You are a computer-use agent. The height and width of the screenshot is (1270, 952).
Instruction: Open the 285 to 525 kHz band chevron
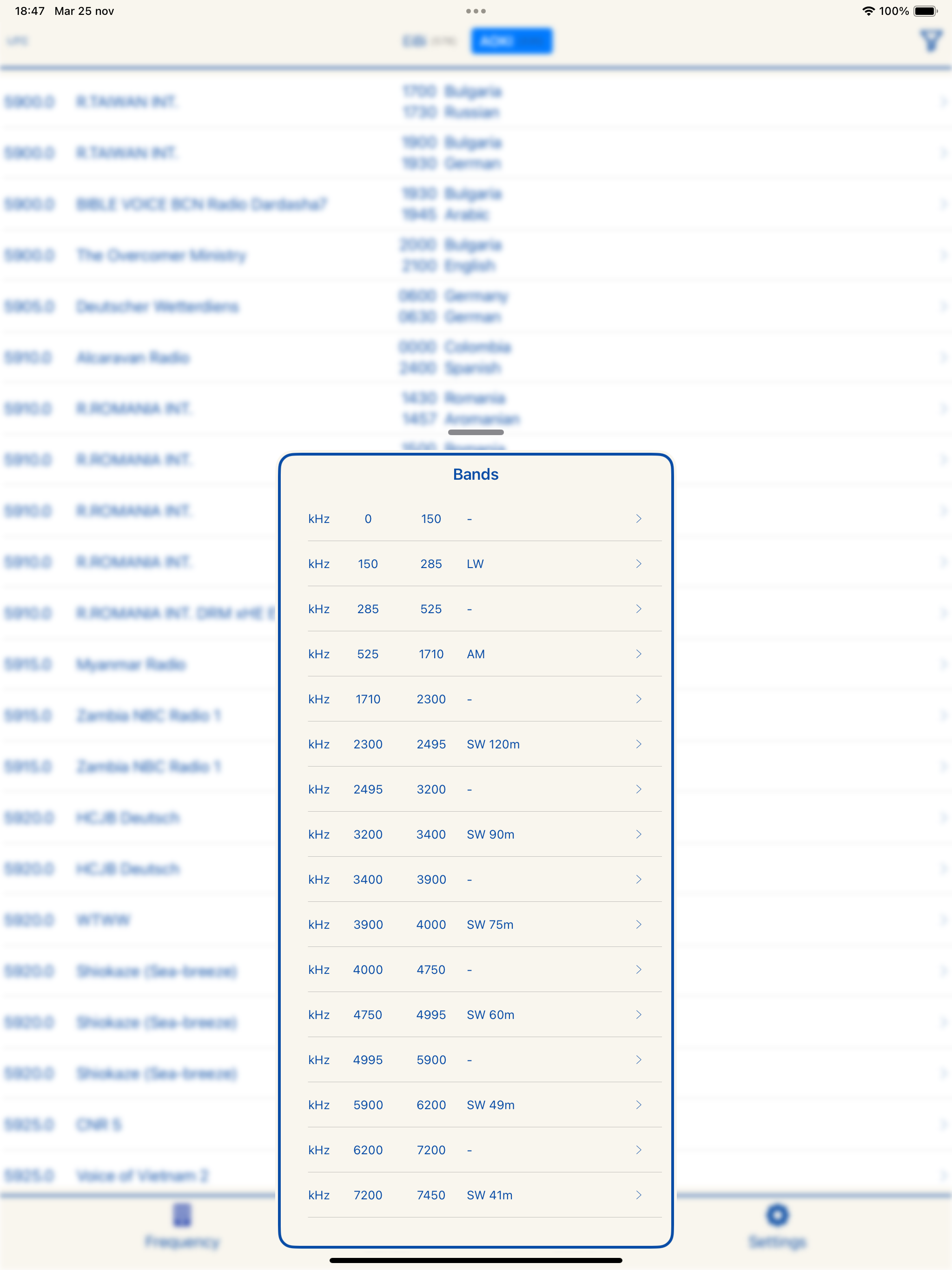(x=639, y=609)
